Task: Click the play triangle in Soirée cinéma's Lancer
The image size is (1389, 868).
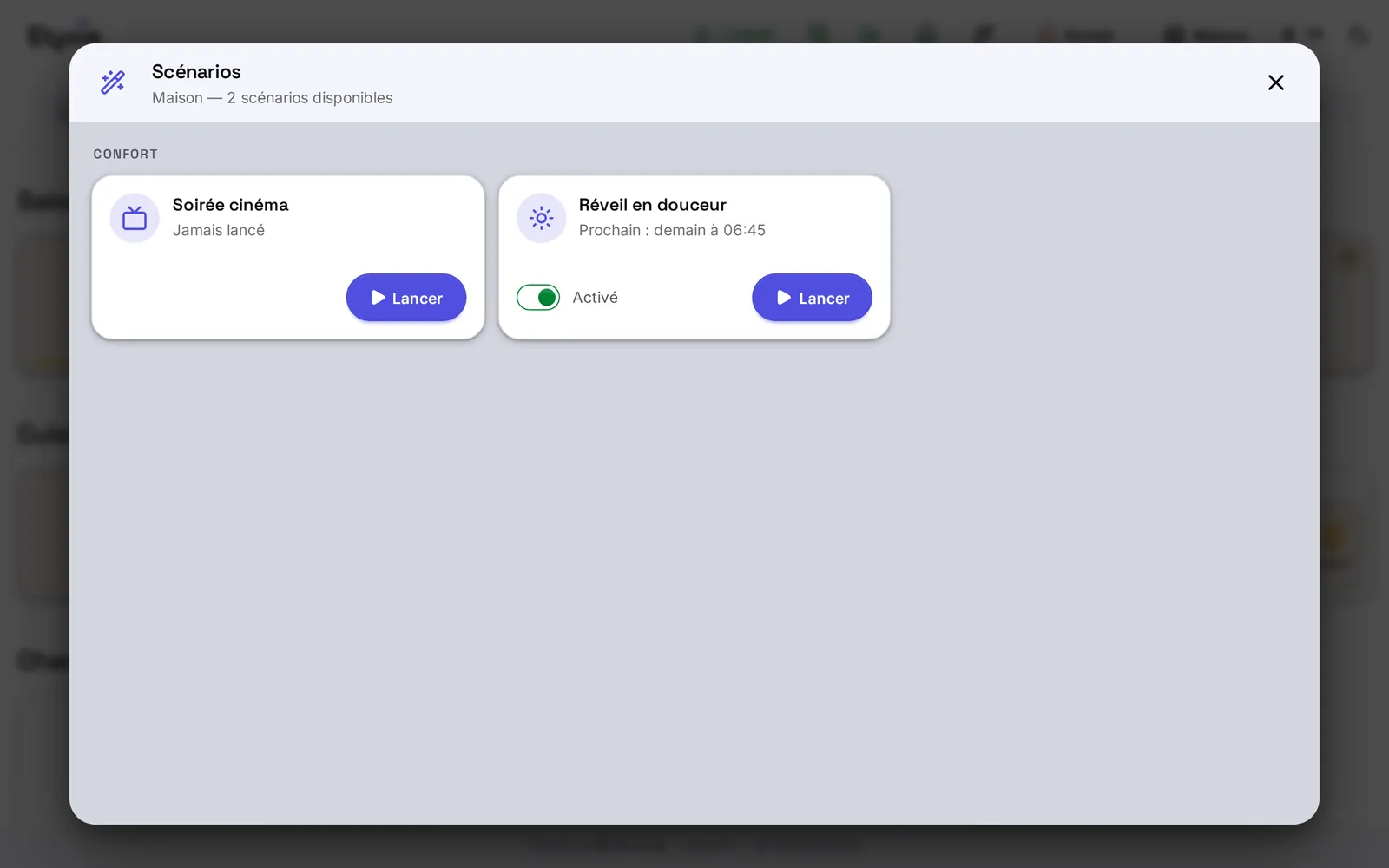Action: (x=378, y=298)
